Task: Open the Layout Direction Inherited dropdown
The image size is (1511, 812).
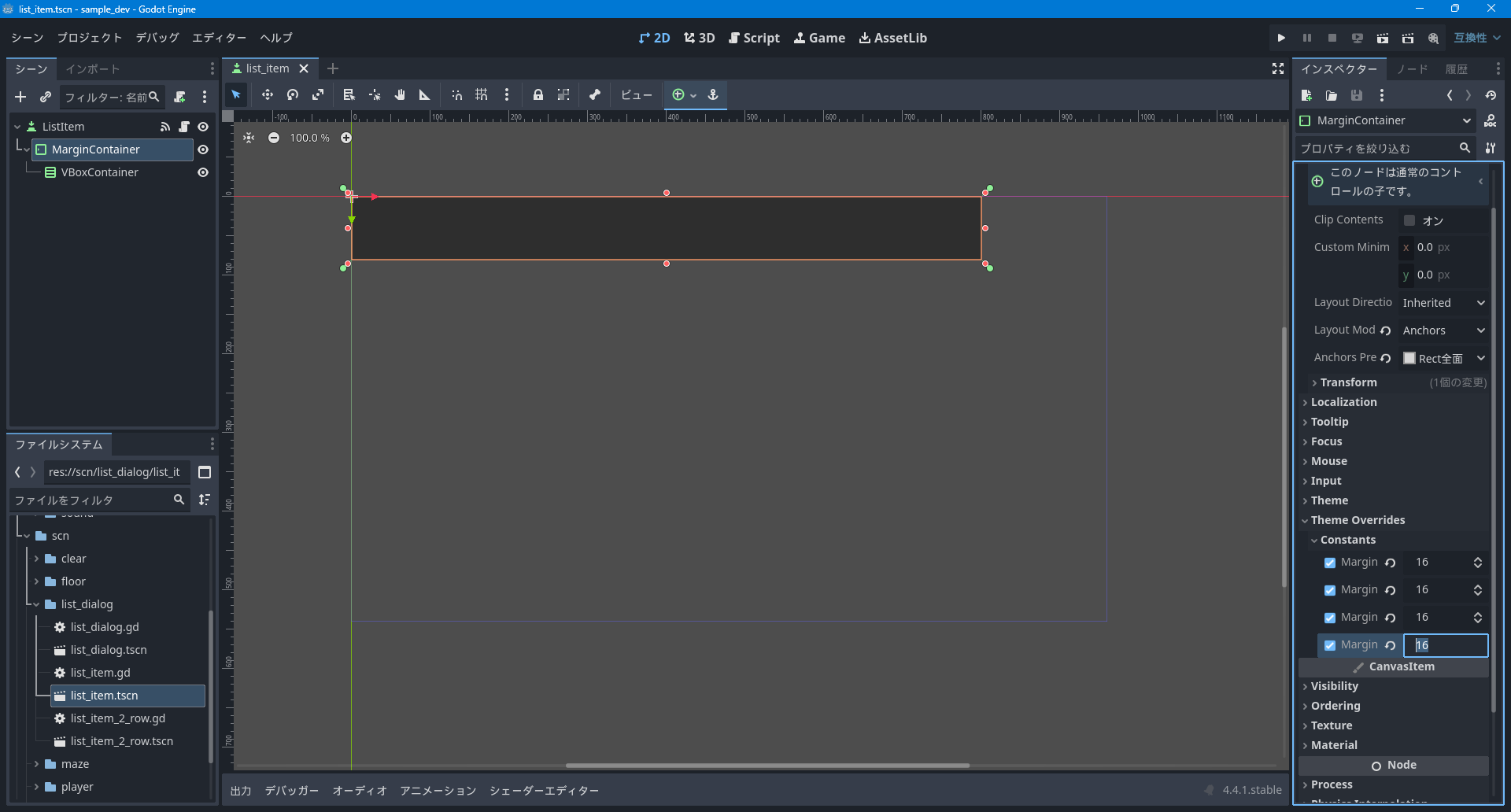Action: tap(1443, 303)
